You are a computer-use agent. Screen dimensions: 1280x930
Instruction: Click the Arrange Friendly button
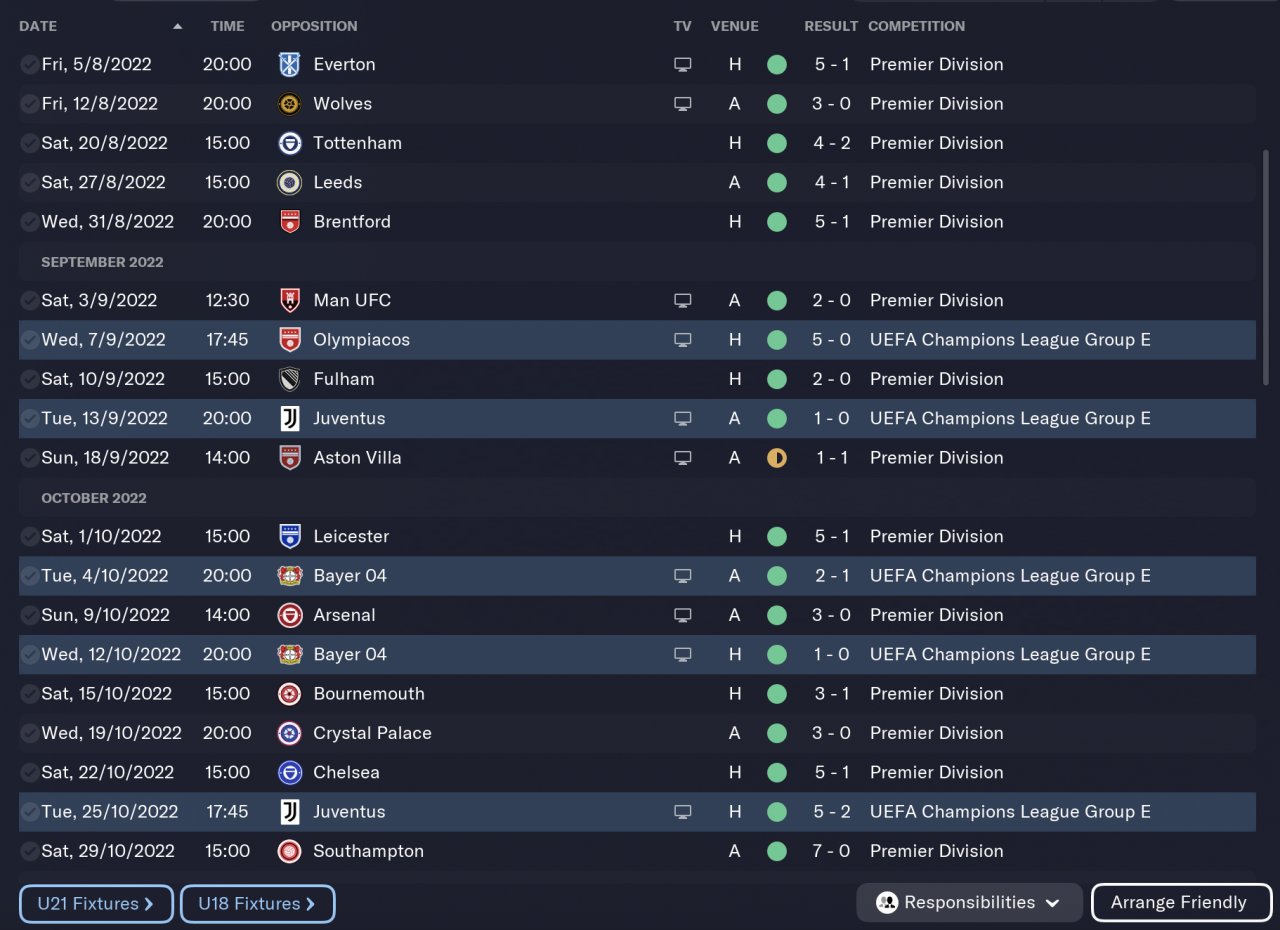point(1180,903)
